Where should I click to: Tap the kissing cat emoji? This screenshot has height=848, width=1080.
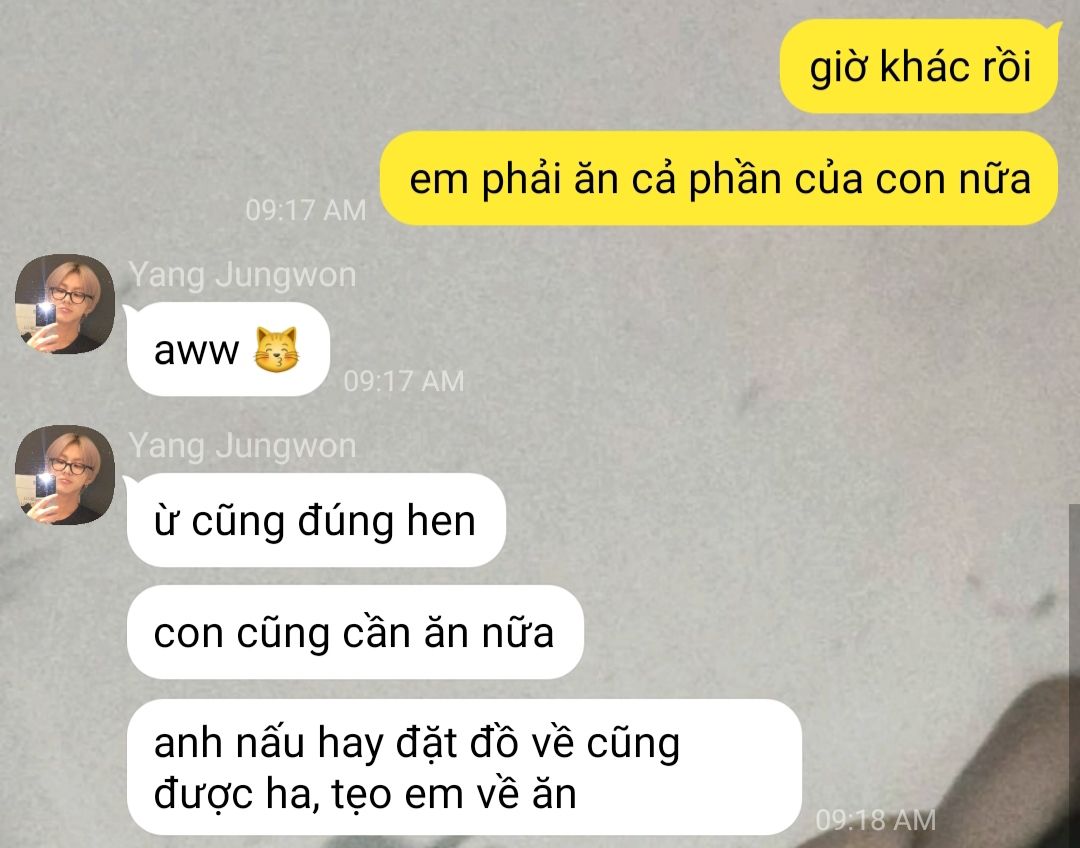pyautogui.click(x=276, y=349)
